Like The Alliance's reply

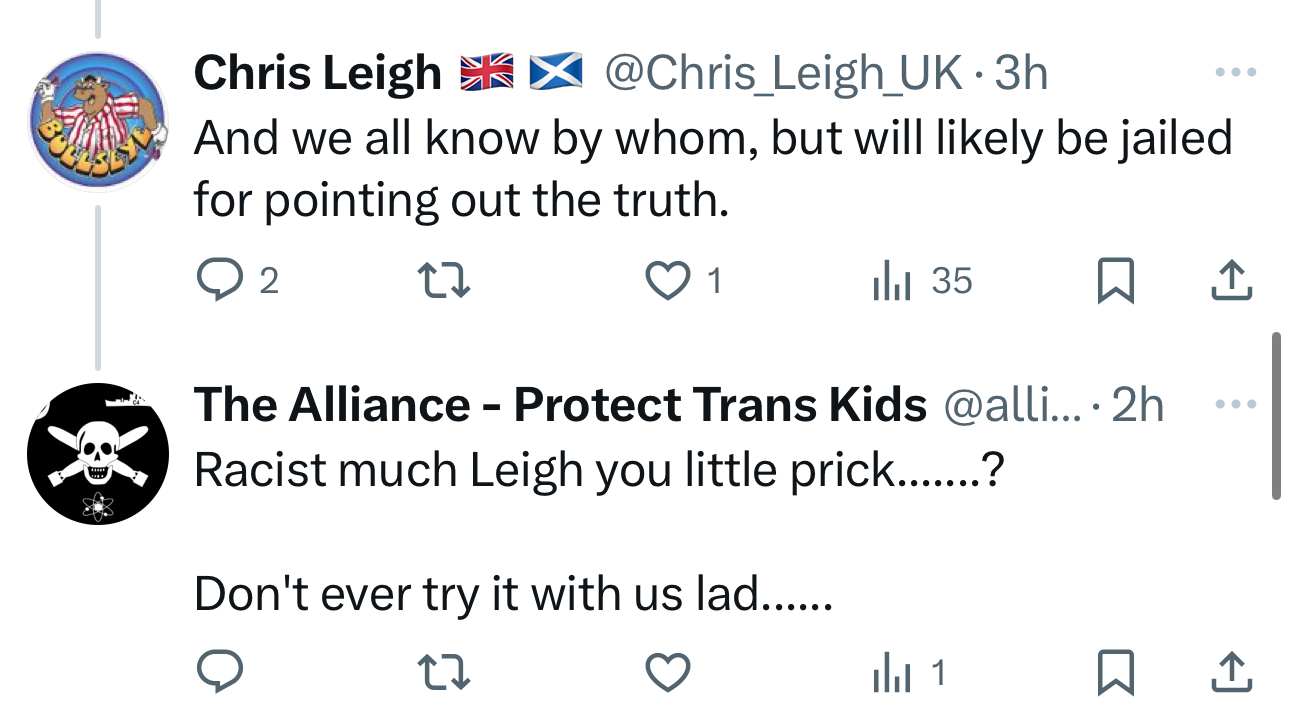(667, 673)
